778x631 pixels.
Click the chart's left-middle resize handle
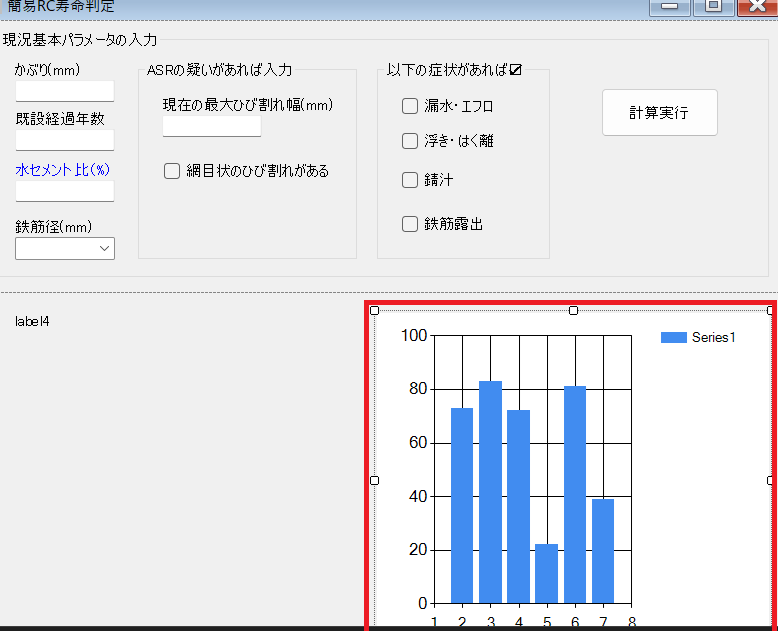pos(375,481)
